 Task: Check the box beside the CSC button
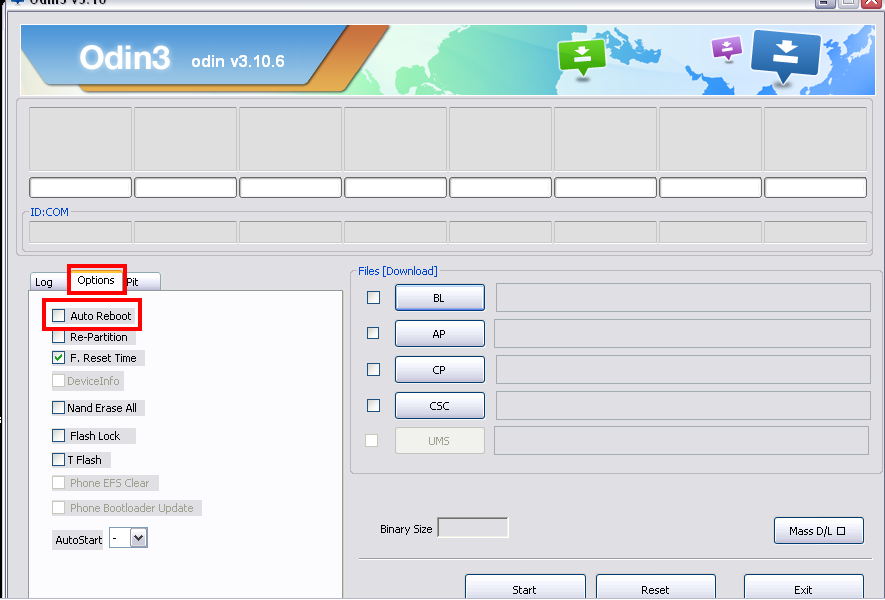(x=373, y=405)
